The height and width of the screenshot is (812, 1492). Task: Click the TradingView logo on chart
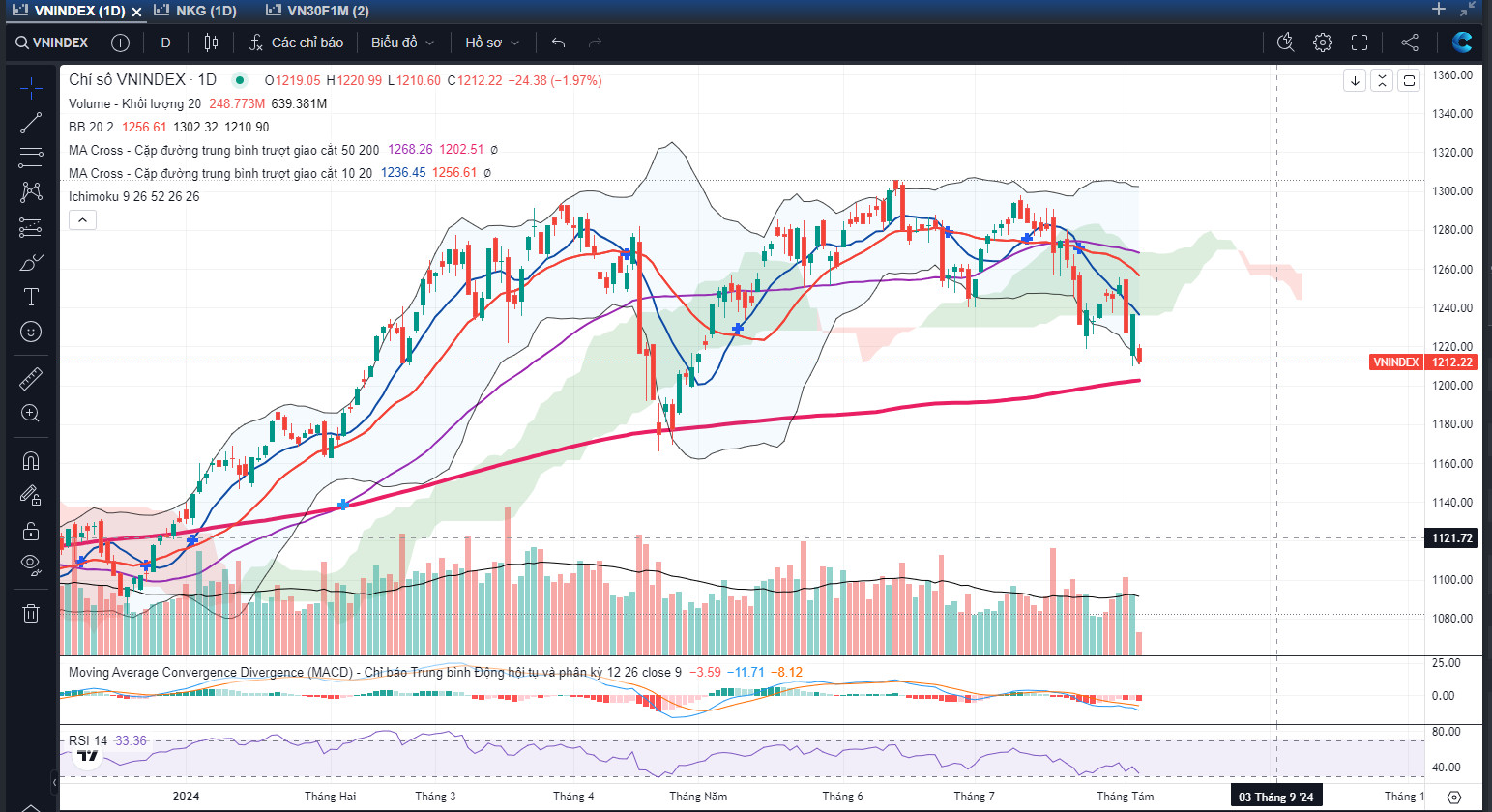pyautogui.click(x=88, y=755)
